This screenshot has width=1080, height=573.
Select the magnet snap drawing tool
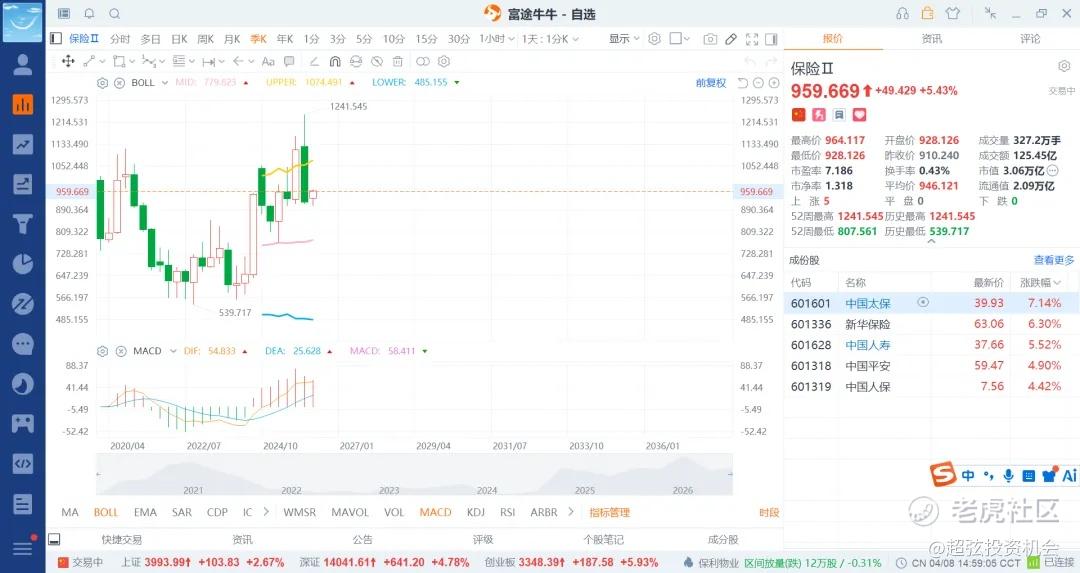pos(335,62)
